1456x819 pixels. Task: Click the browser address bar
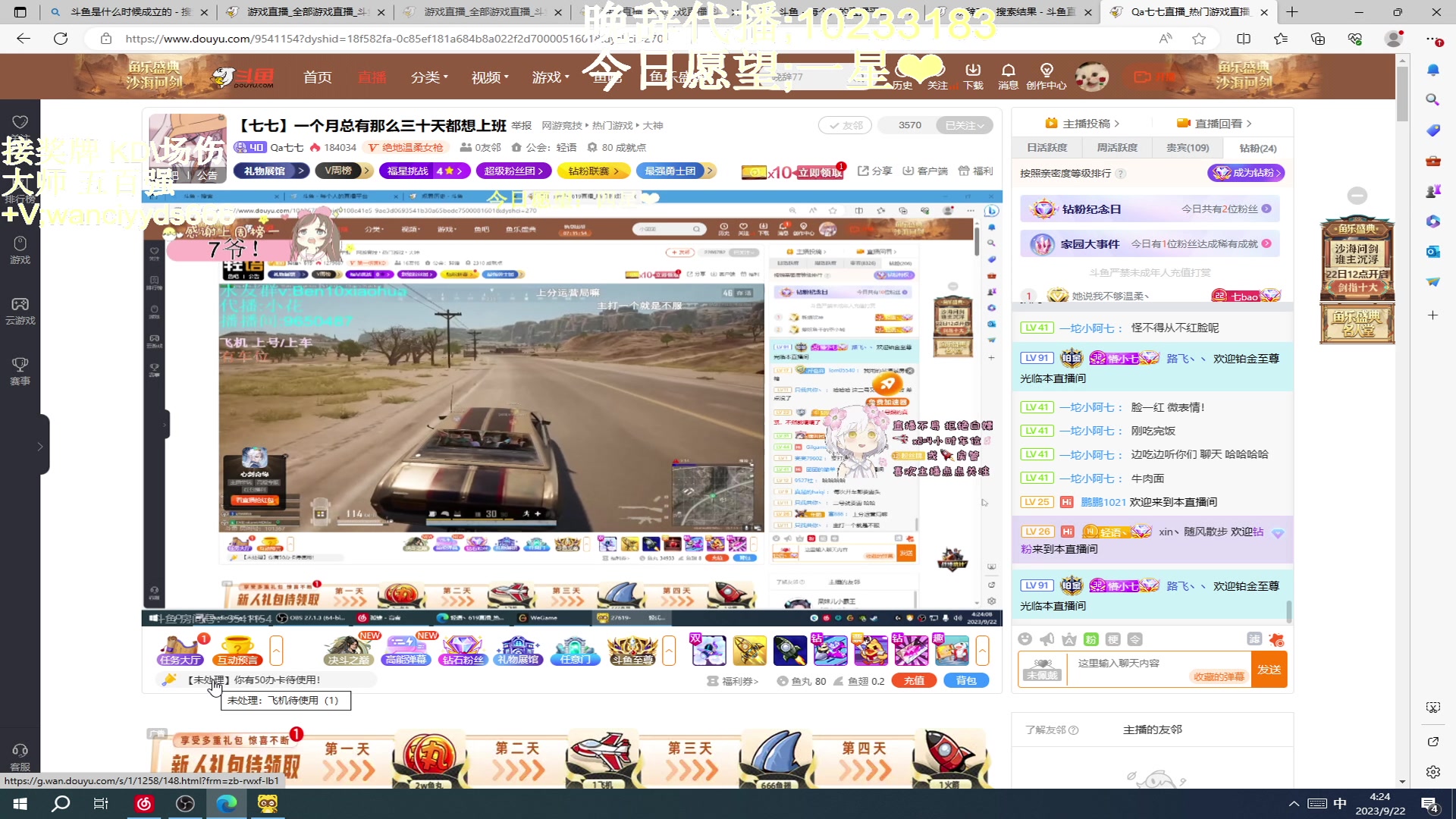622,39
